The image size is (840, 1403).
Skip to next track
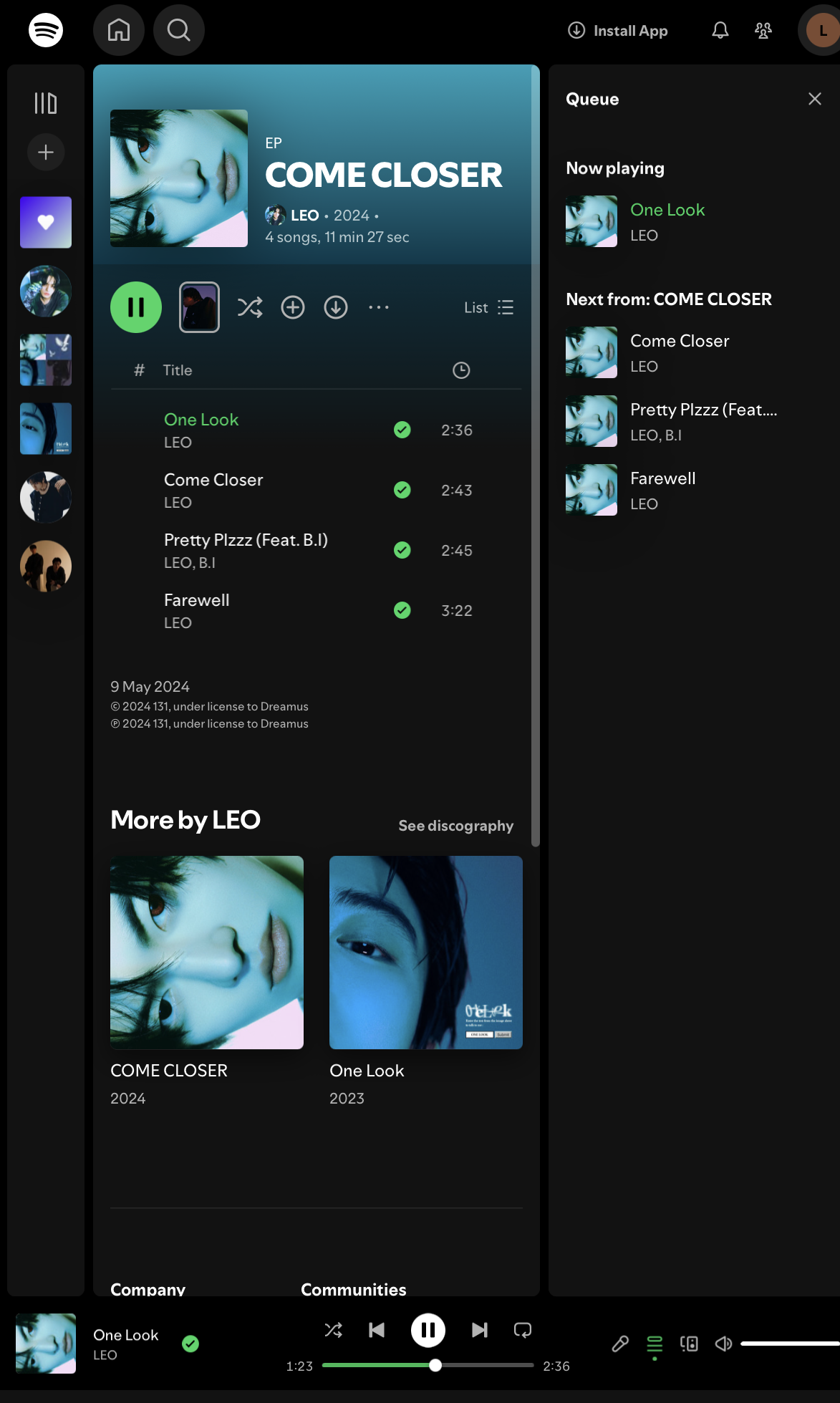pyautogui.click(x=480, y=1330)
